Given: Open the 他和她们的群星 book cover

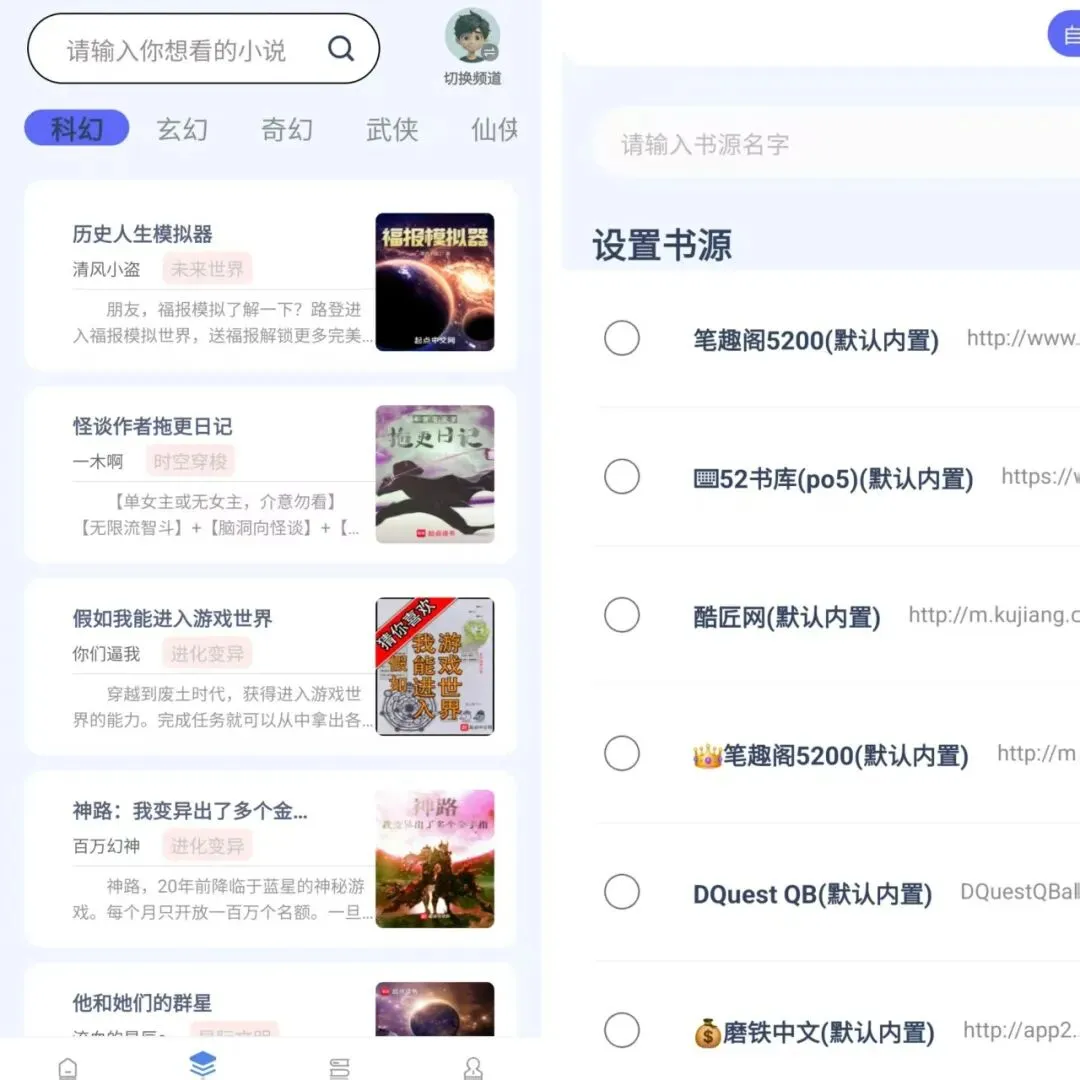Looking at the screenshot, I should click(x=435, y=1009).
